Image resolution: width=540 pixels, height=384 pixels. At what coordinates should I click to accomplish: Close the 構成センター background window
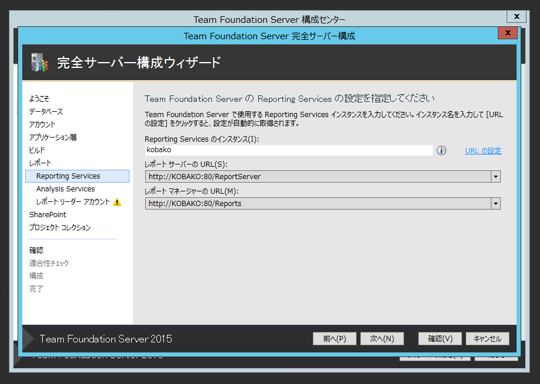coord(517,16)
